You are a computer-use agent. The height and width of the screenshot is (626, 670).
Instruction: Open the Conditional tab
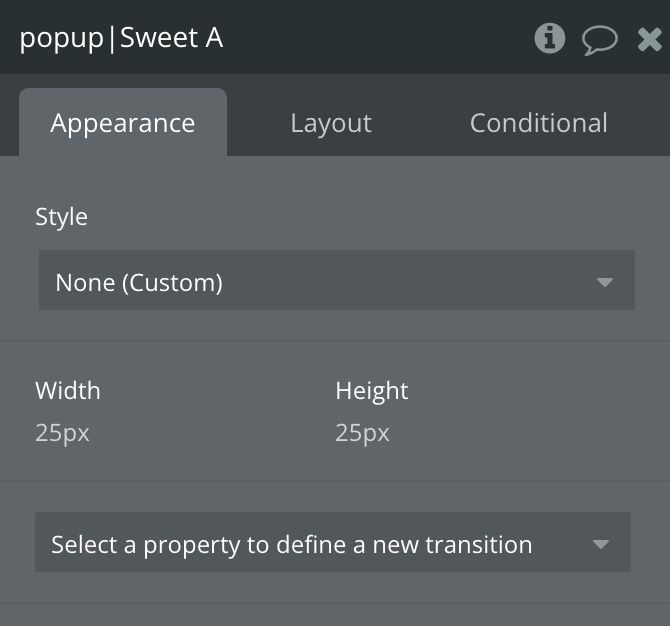coord(538,123)
